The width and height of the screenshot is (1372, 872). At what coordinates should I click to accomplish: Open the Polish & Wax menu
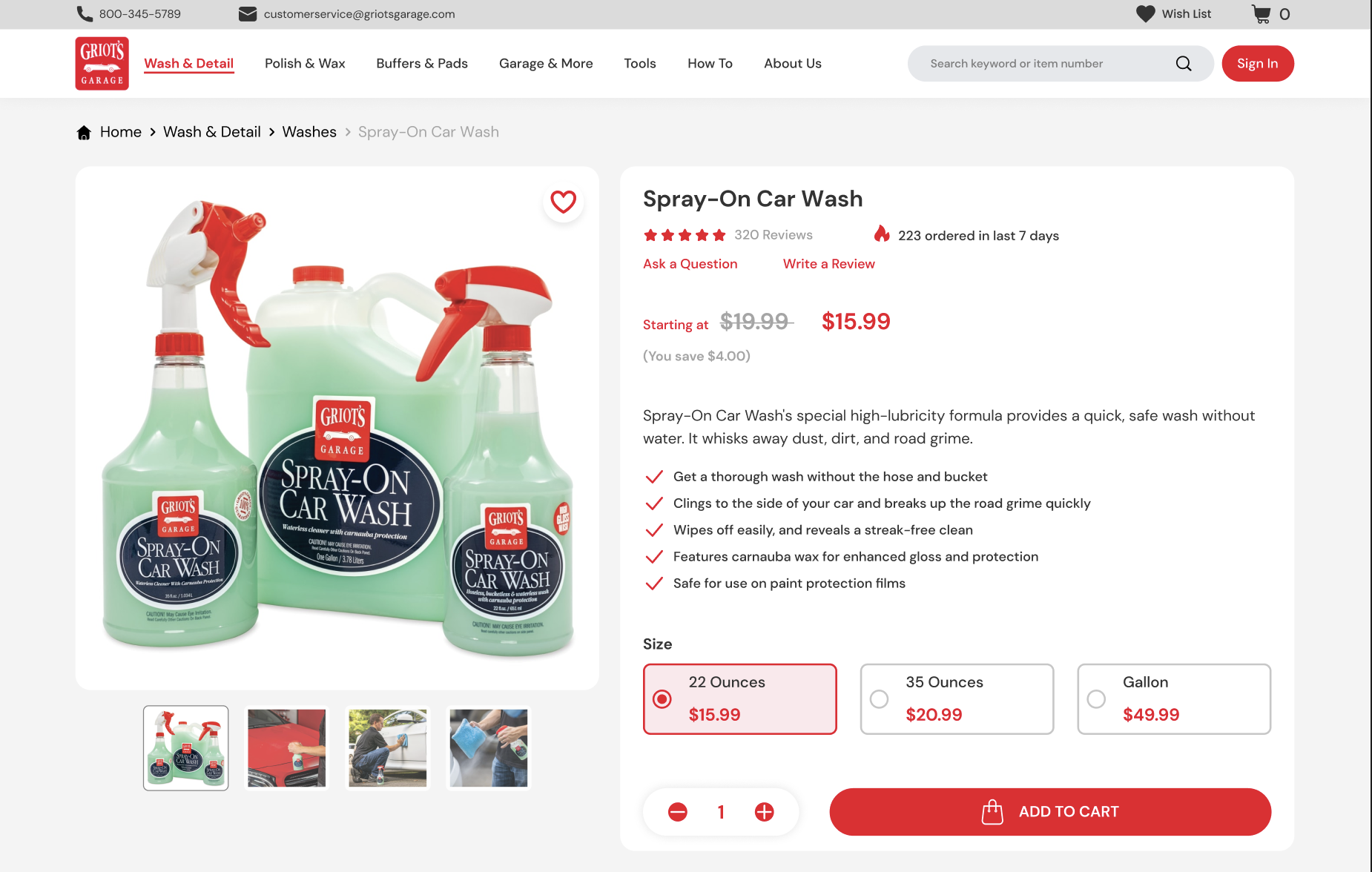pos(305,64)
